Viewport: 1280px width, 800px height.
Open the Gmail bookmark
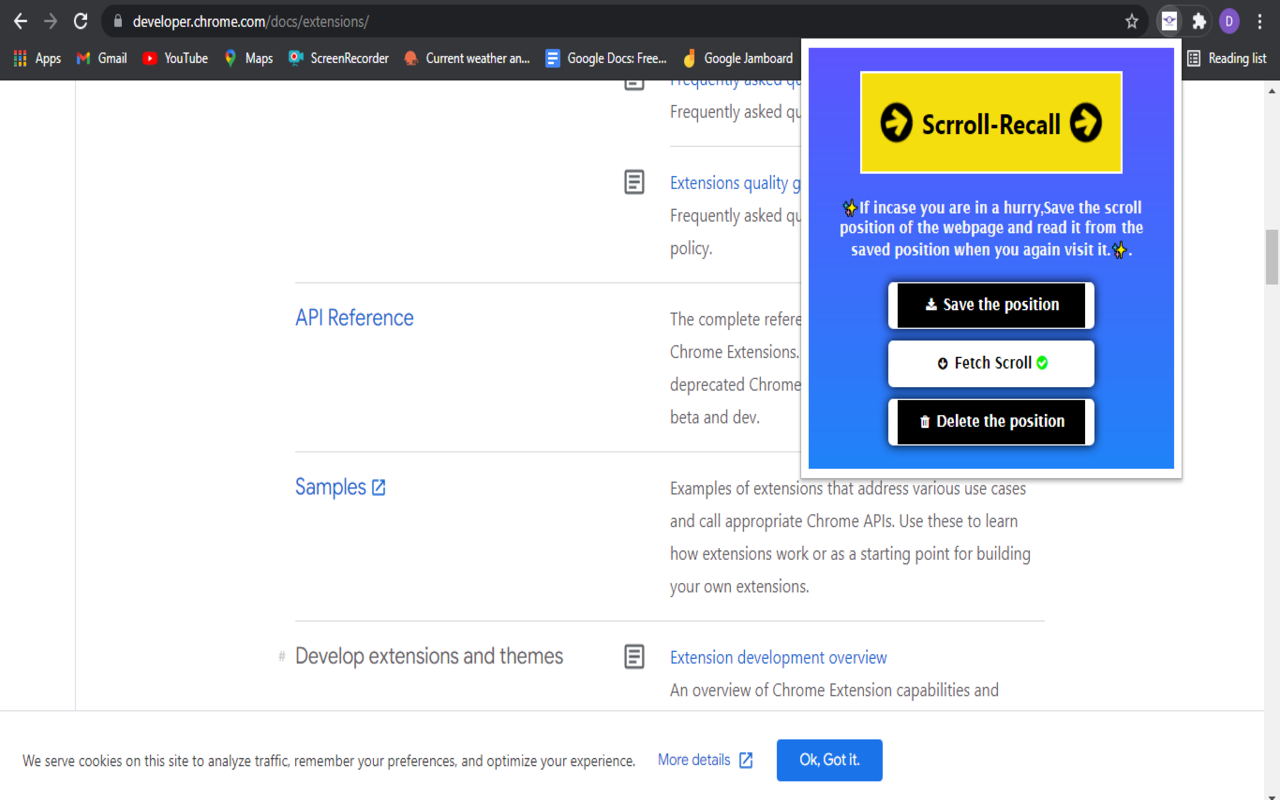click(102, 58)
